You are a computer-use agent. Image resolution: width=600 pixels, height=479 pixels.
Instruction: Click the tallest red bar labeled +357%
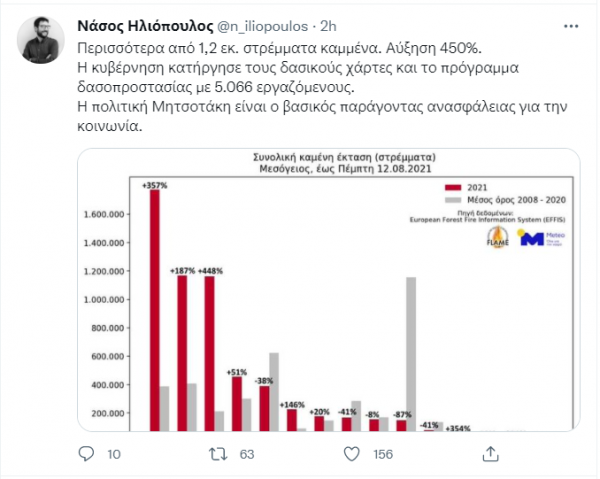tap(155, 310)
